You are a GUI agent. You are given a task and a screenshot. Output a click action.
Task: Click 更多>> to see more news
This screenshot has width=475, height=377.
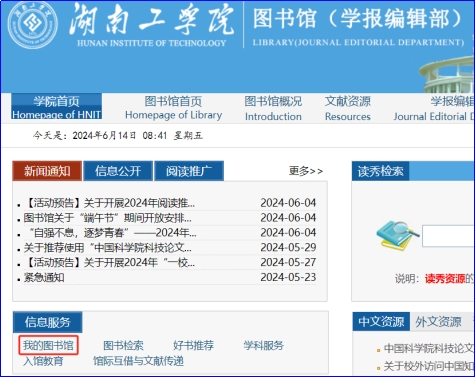[x=306, y=171]
